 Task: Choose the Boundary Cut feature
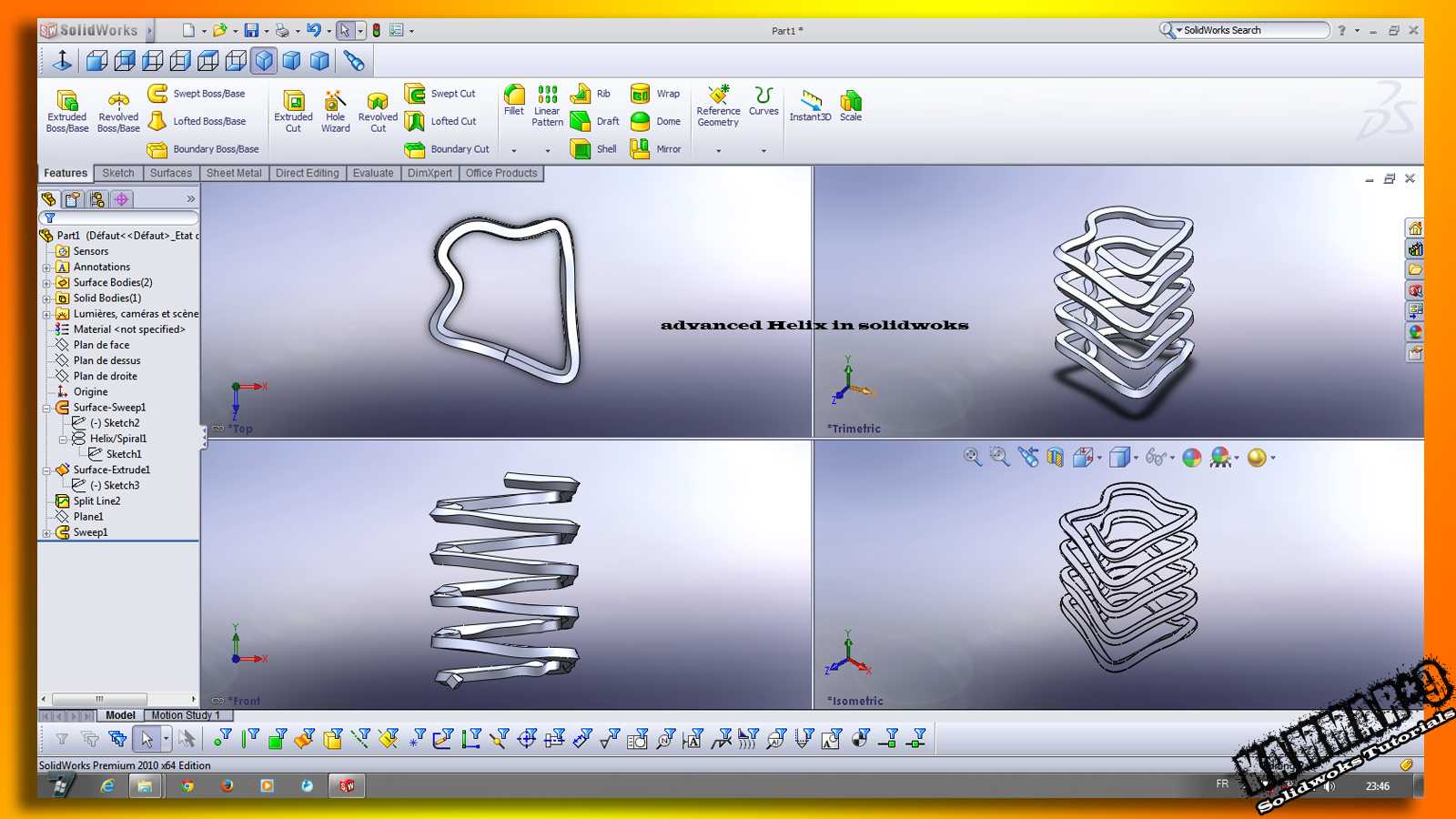coord(448,149)
